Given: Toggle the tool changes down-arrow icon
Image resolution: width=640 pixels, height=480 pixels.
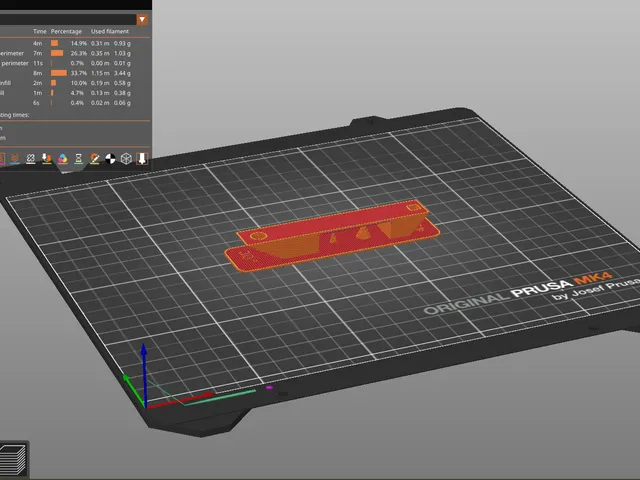Looking at the screenshot, I should point(47,158).
